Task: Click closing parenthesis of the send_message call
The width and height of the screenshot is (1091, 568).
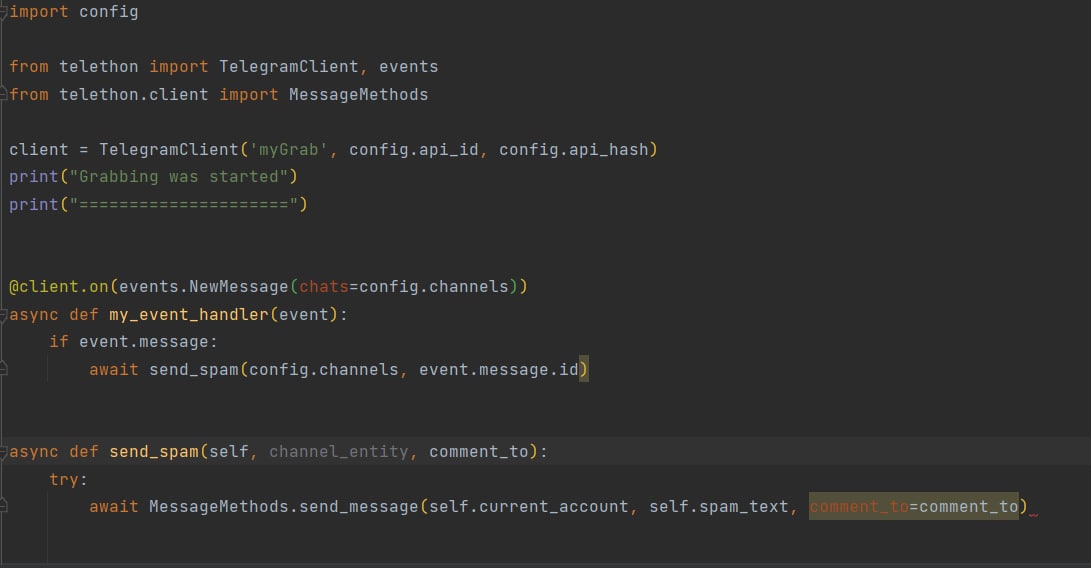Action: coord(1024,507)
